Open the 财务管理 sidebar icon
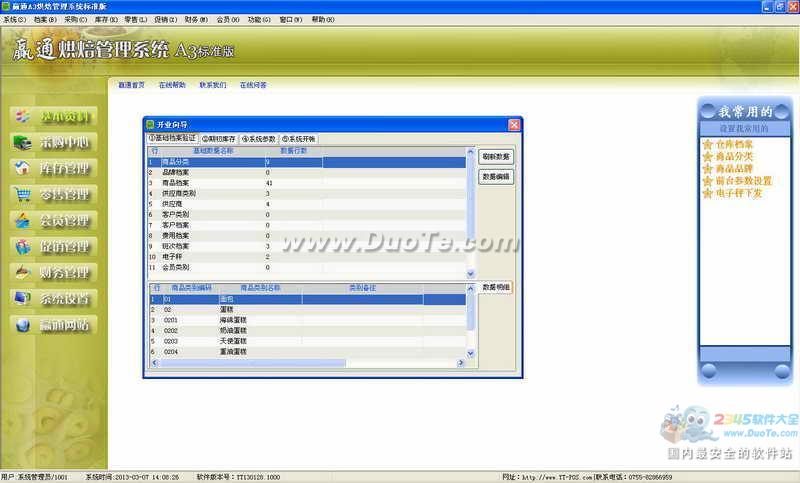 tap(22, 273)
